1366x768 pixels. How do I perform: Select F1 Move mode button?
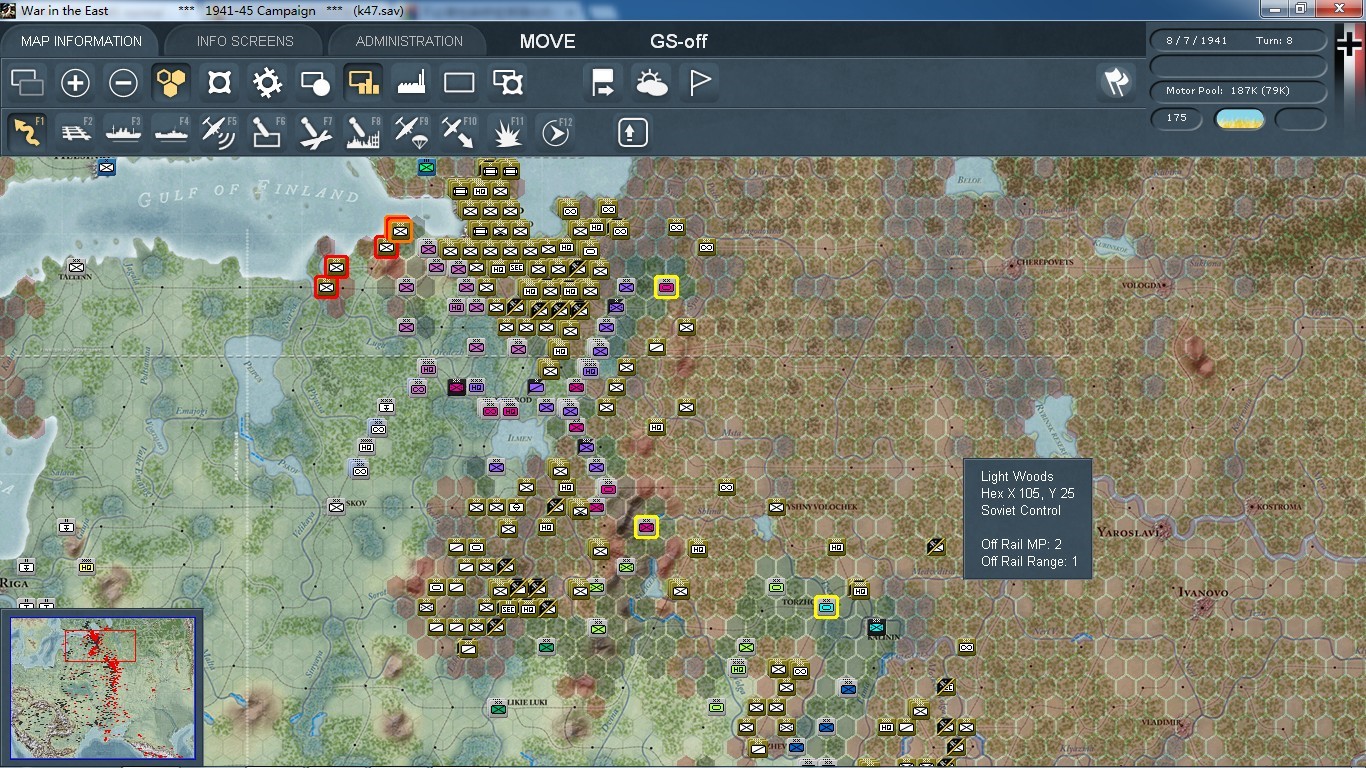[27, 132]
